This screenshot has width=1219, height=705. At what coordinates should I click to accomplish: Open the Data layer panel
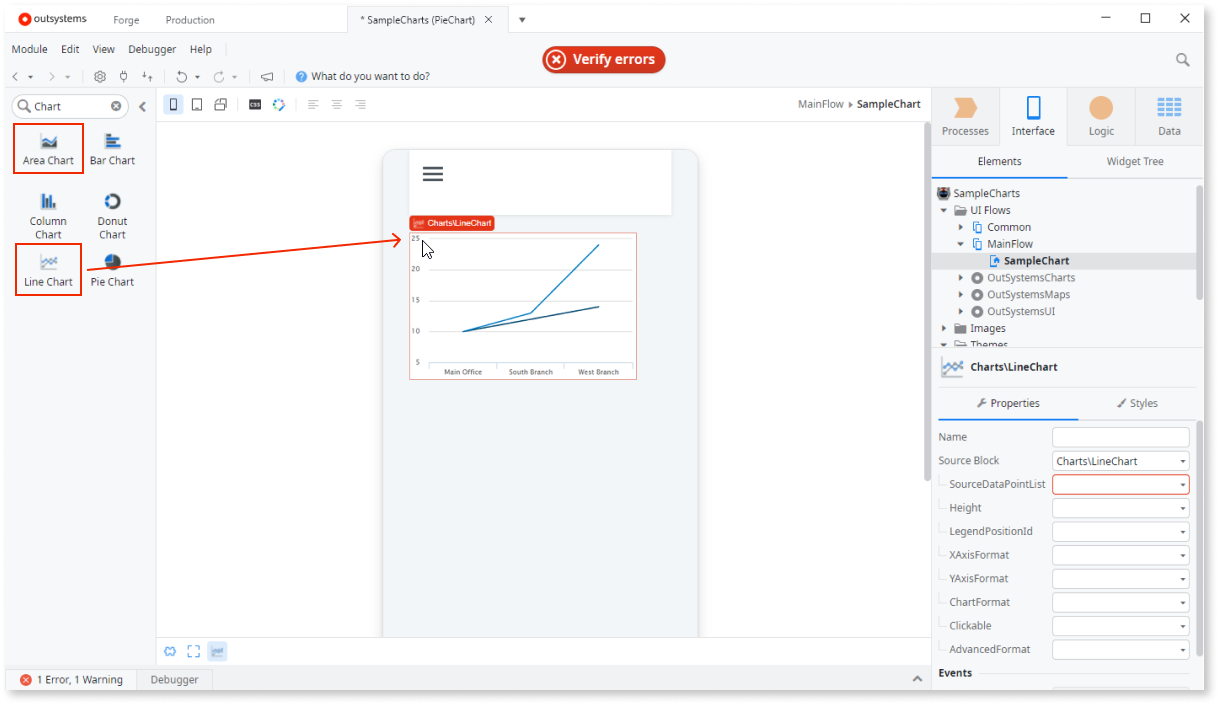(x=1168, y=115)
